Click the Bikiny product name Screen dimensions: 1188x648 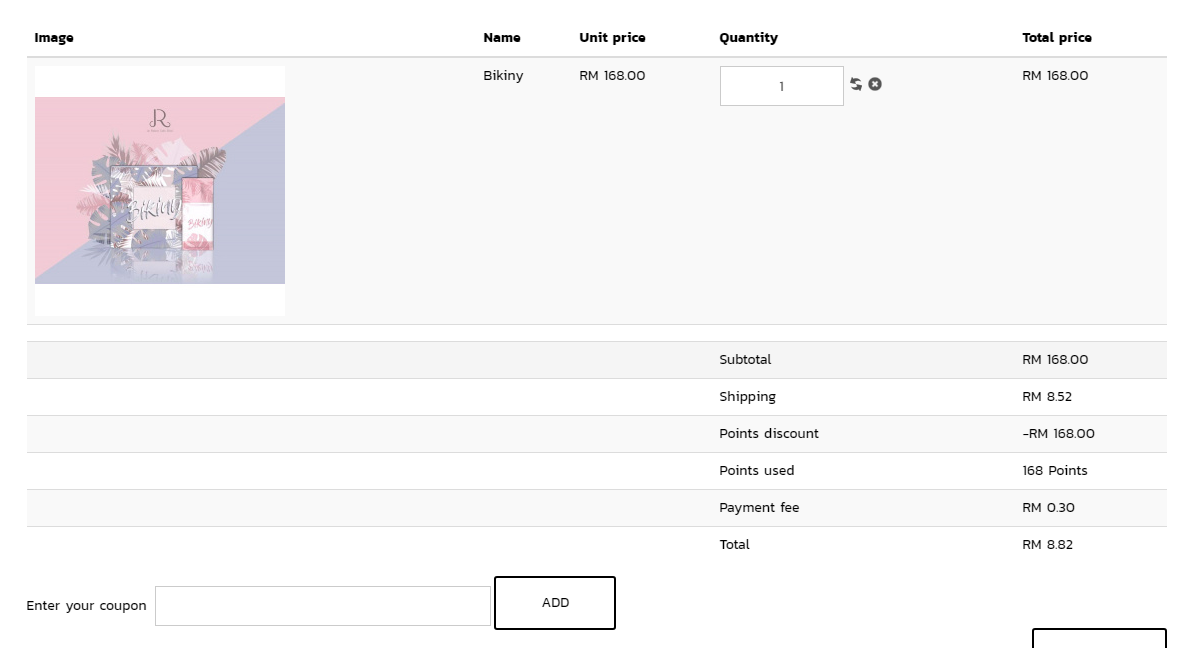tap(503, 76)
